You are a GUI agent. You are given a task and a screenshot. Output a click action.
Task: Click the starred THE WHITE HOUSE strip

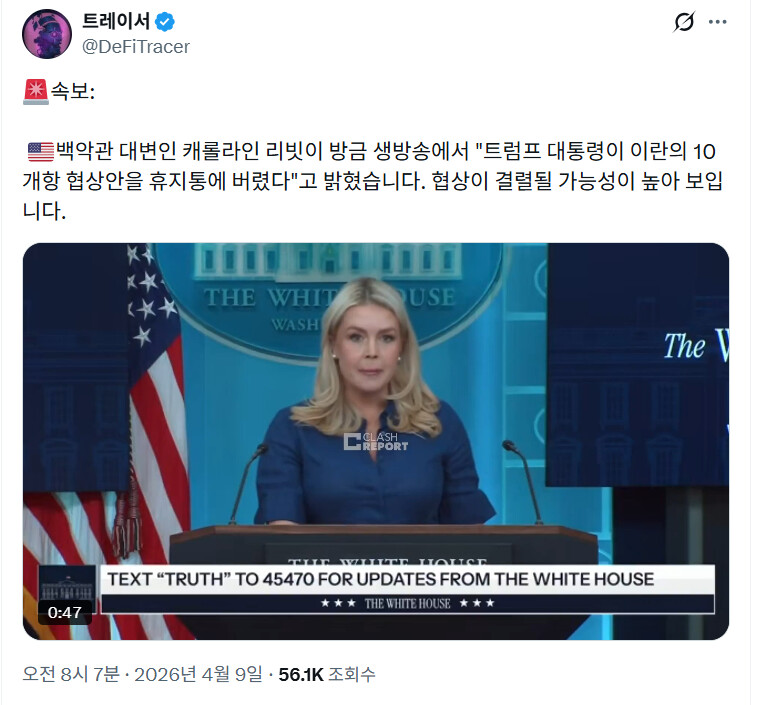tap(407, 604)
